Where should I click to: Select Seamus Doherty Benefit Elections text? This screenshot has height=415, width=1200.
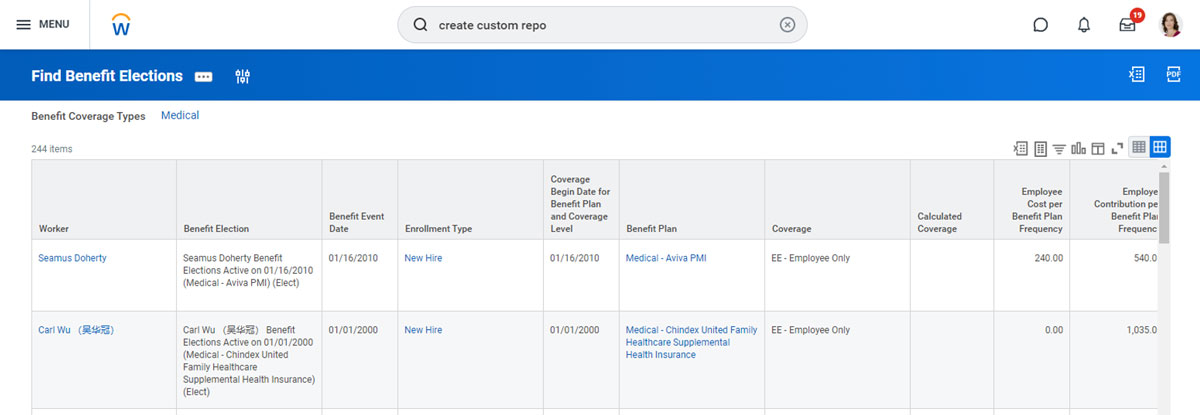click(x=248, y=270)
